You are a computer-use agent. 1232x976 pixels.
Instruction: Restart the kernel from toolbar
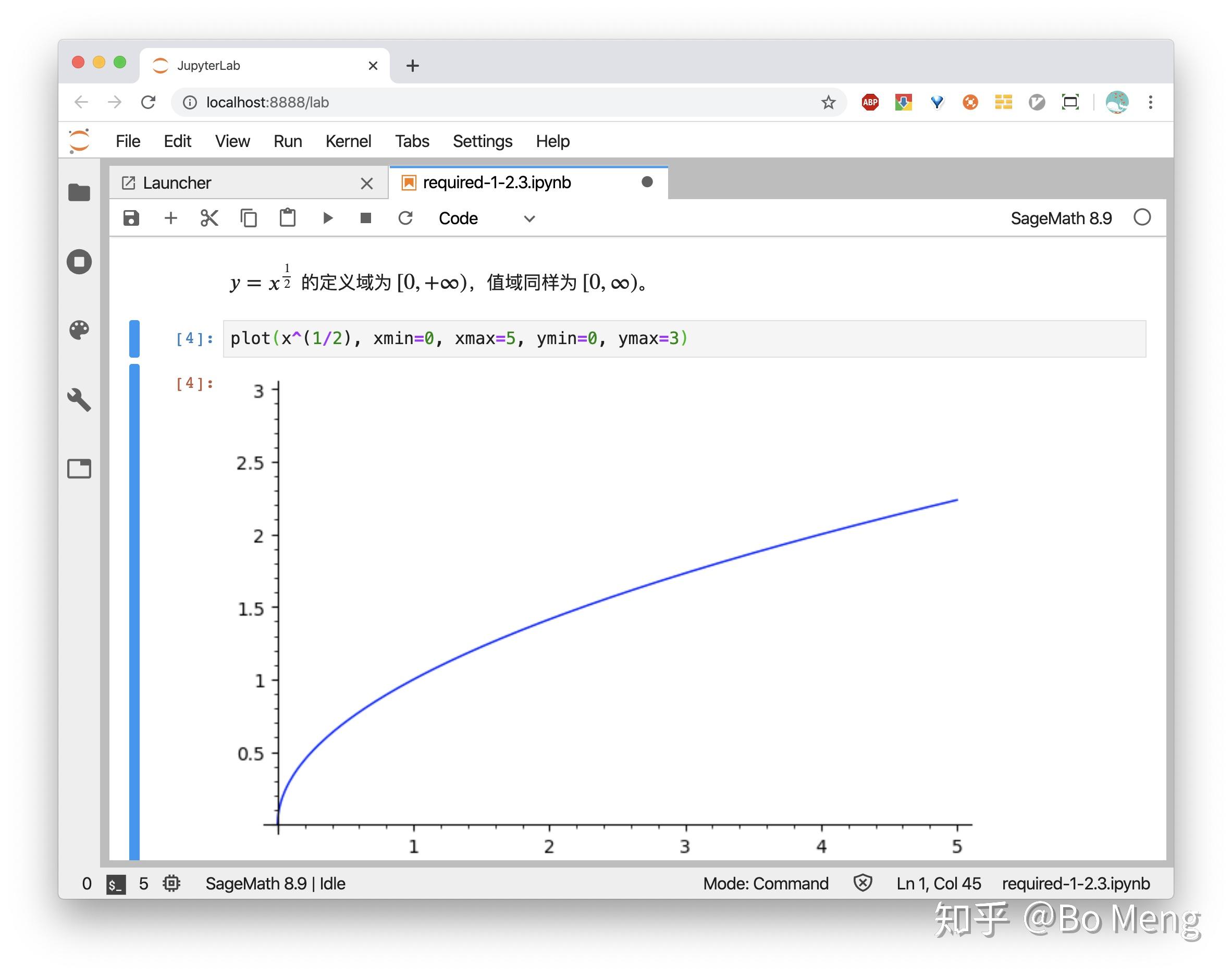tap(405, 218)
